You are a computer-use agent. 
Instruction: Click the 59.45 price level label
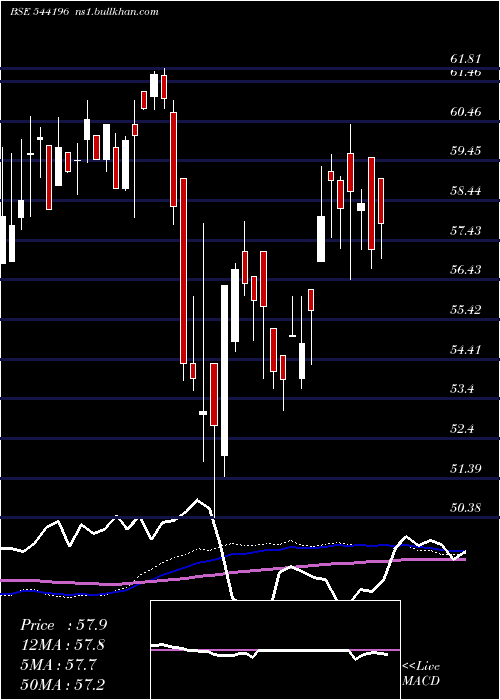point(466,151)
